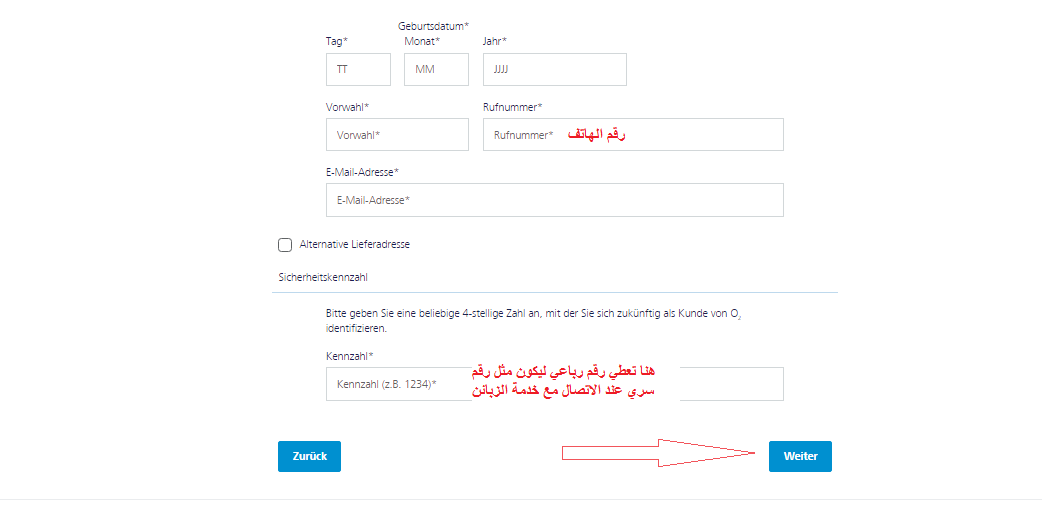The height and width of the screenshot is (529, 1042).
Task: Click the Alternative Lieferadresse label text
Action: (x=354, y=245)
